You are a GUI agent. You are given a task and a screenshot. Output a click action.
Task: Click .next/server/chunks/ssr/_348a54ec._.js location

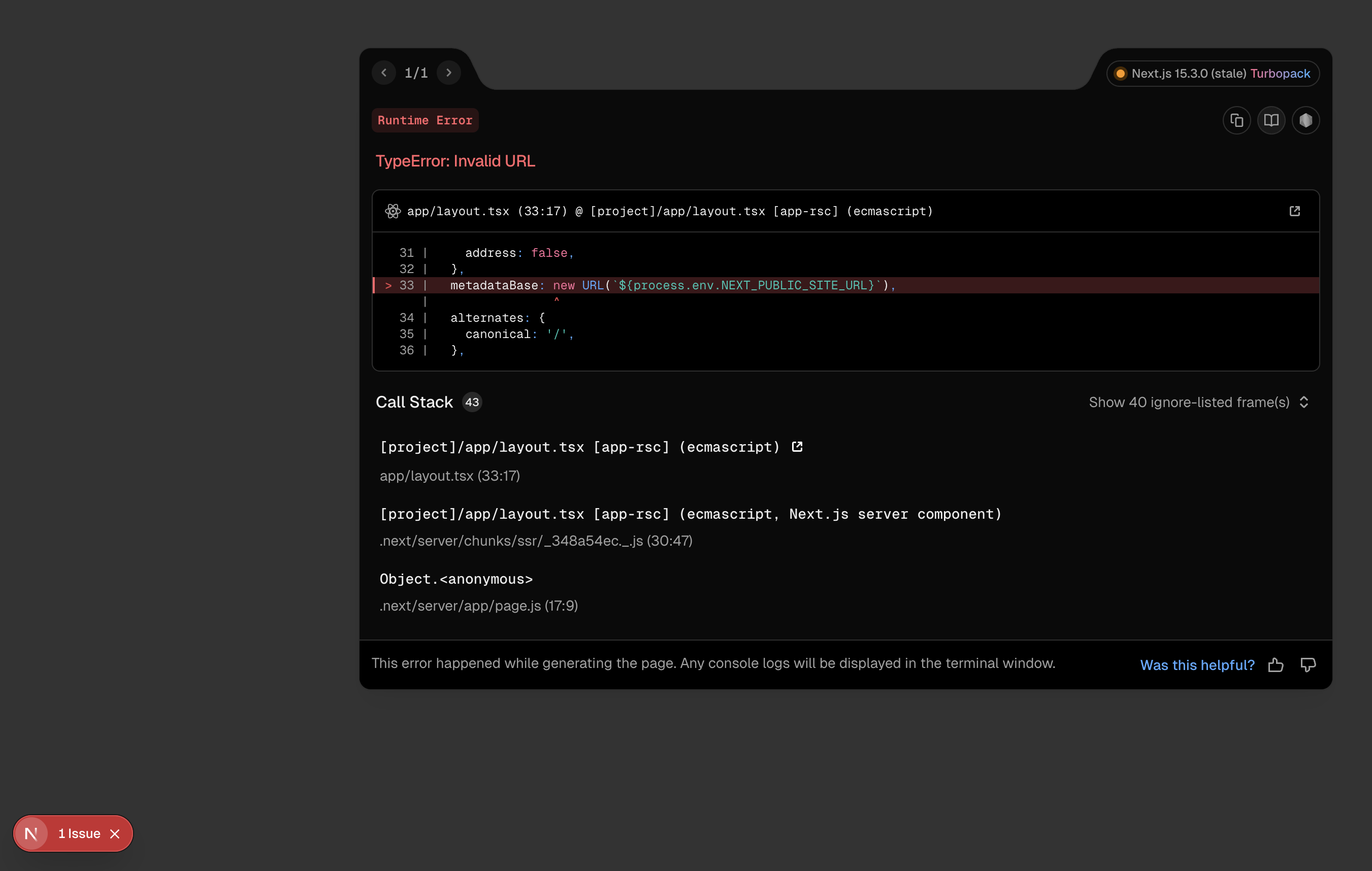(536, 541)
